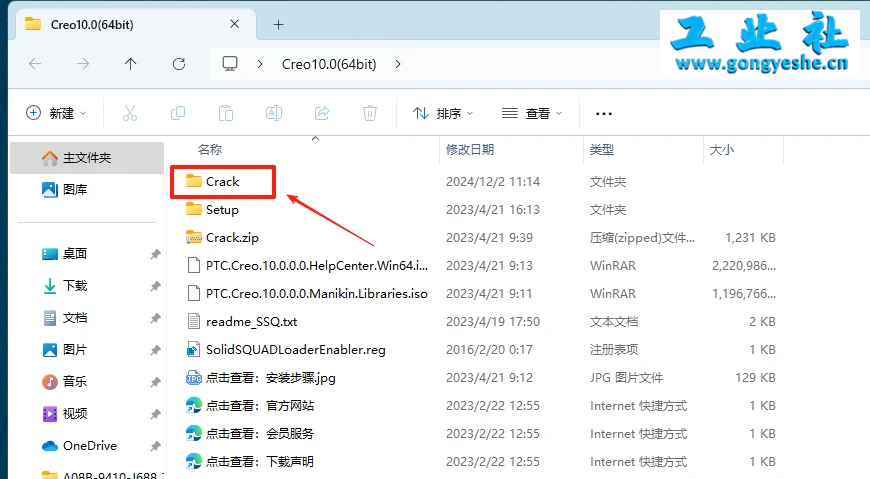Click the Copy icon in toolbar
This screenshot has width=870, height=479.
[178, 113]
